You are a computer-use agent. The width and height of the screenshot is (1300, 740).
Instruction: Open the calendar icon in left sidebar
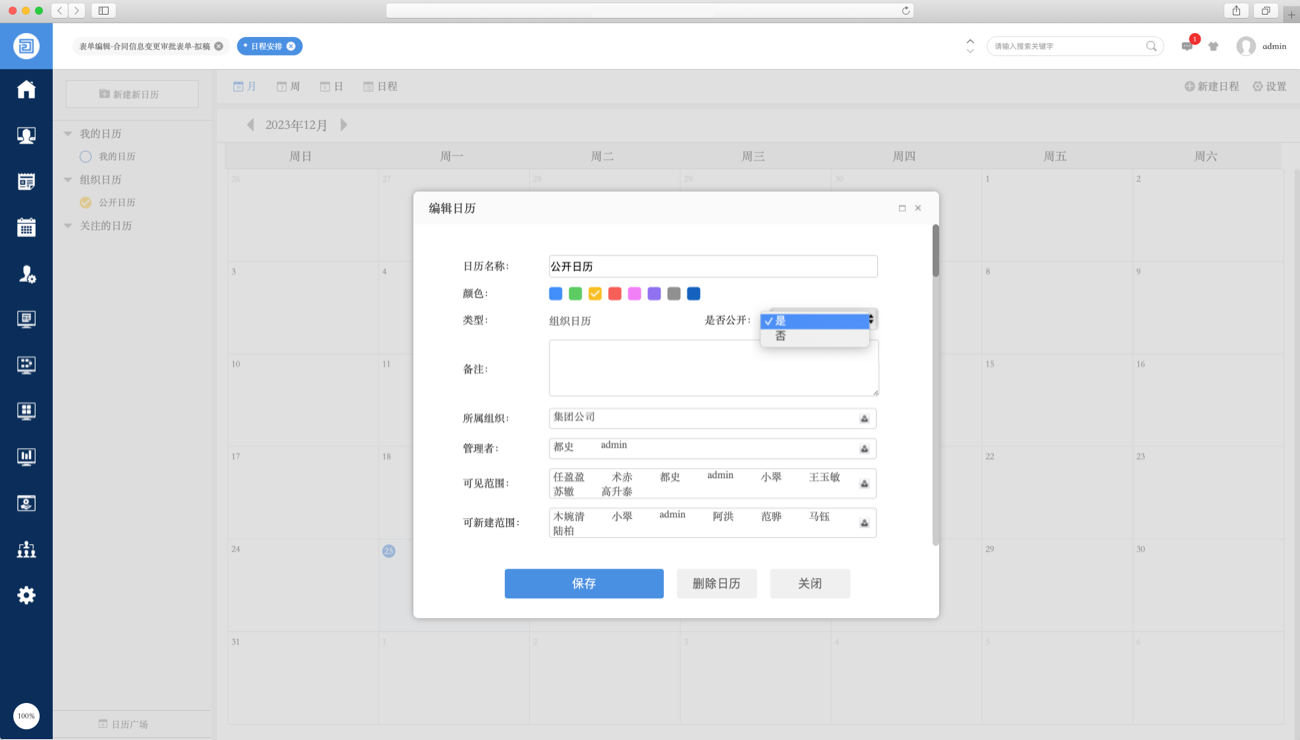pyautogui.click(x=26, y=227)
